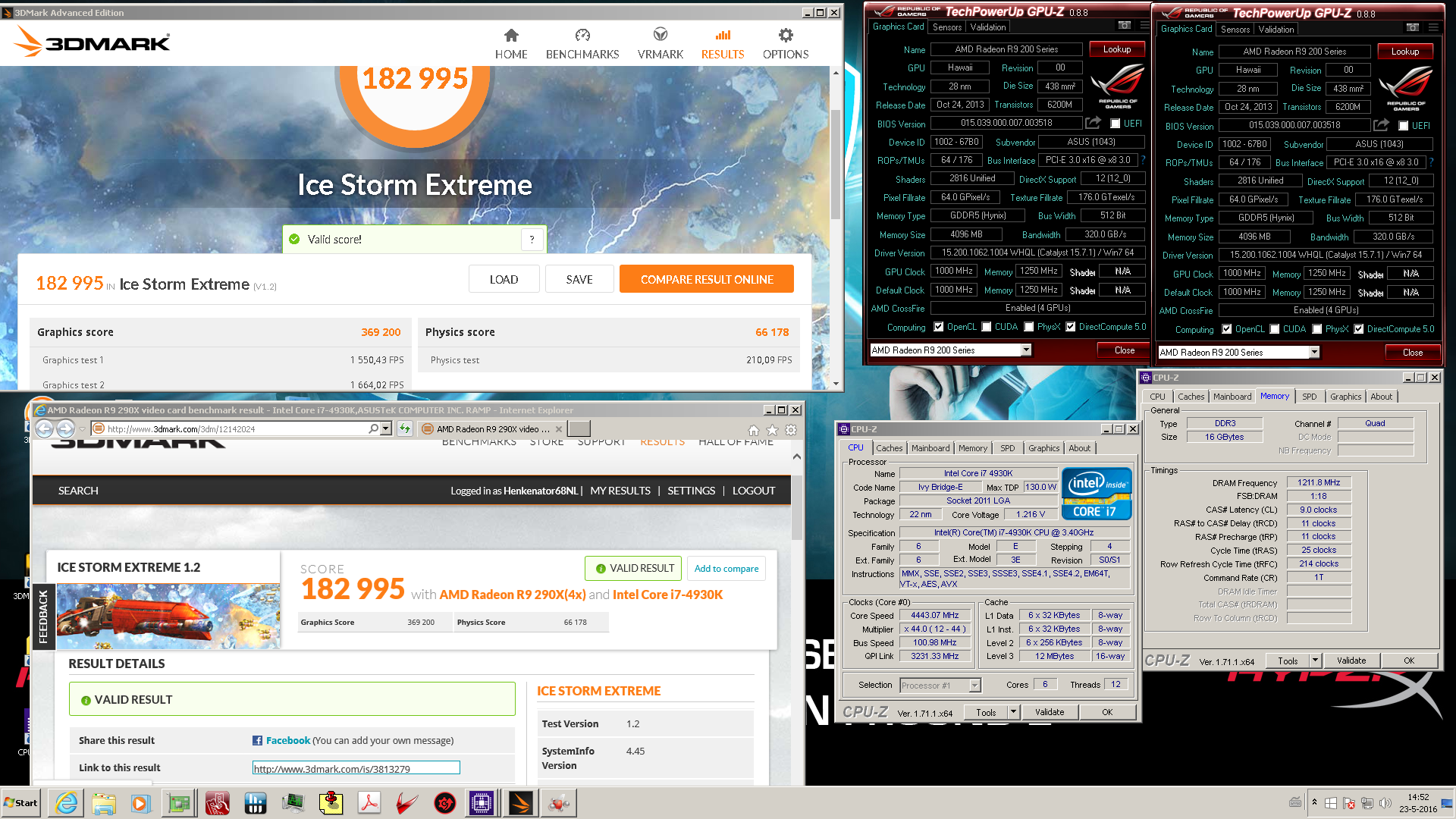Open the hamburger menu in right GPU-Z window
The width and height of the screenshot is (1456, 819).
point(1433,27)
